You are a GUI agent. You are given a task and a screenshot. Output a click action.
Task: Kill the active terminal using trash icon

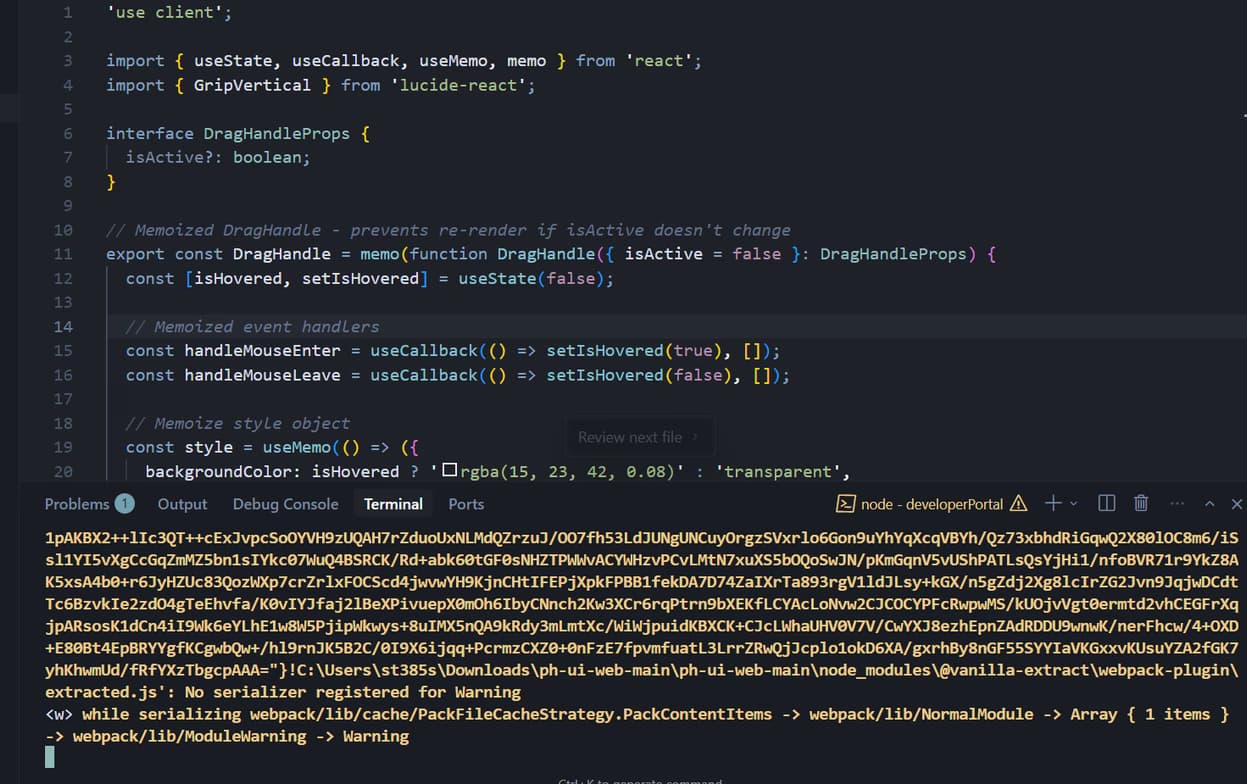coord(1140,503)
